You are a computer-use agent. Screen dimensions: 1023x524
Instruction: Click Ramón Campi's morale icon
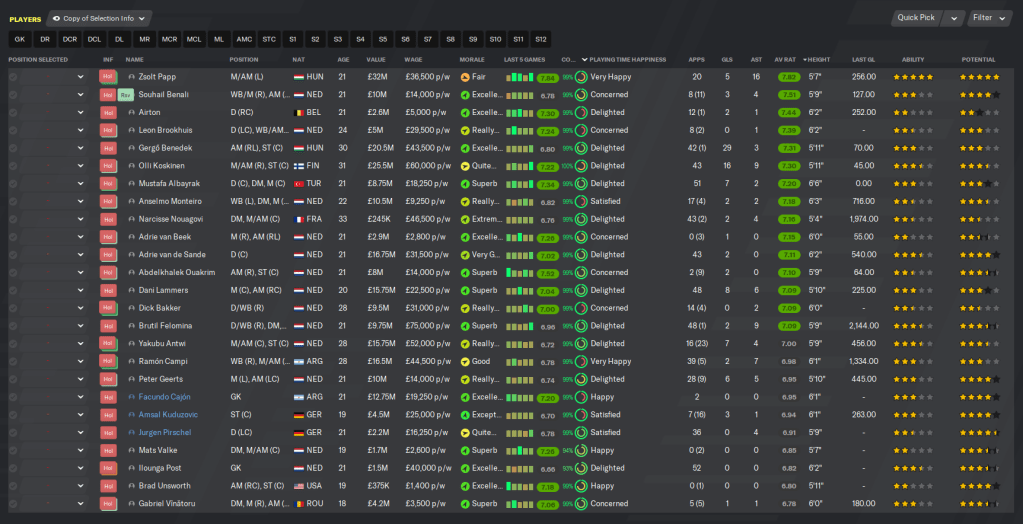coord(465,362)
